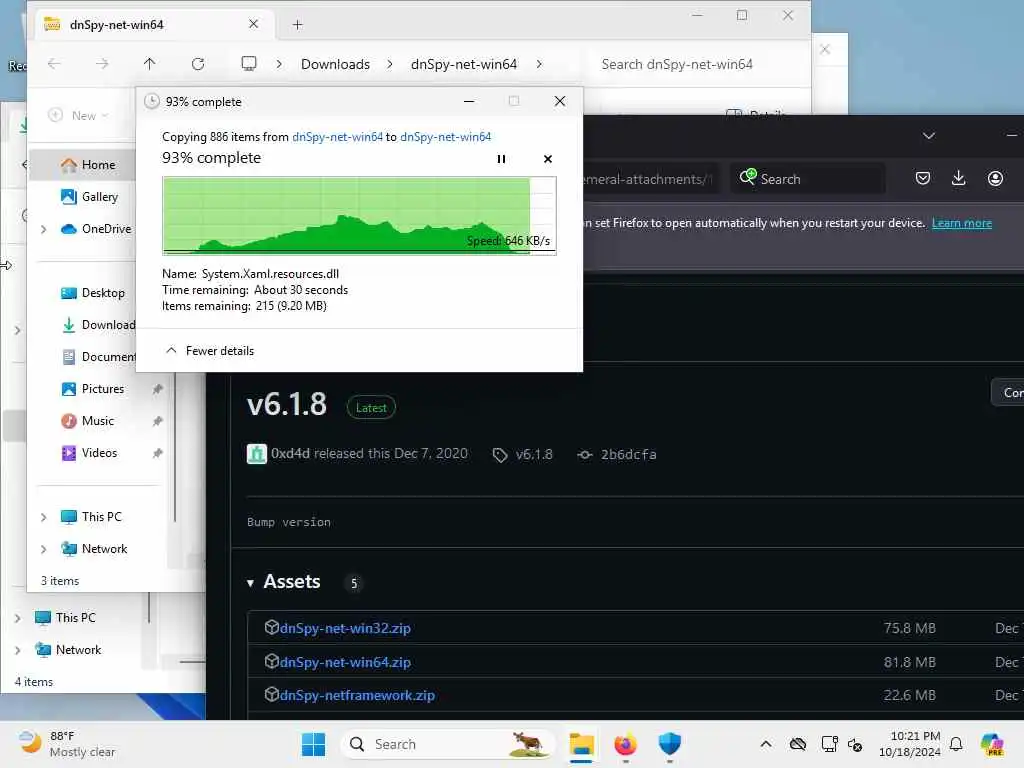The height and width of the screenshot is (768, 1024).
Task: Open the Windows Start menu
Action: (x=313, y=744)
